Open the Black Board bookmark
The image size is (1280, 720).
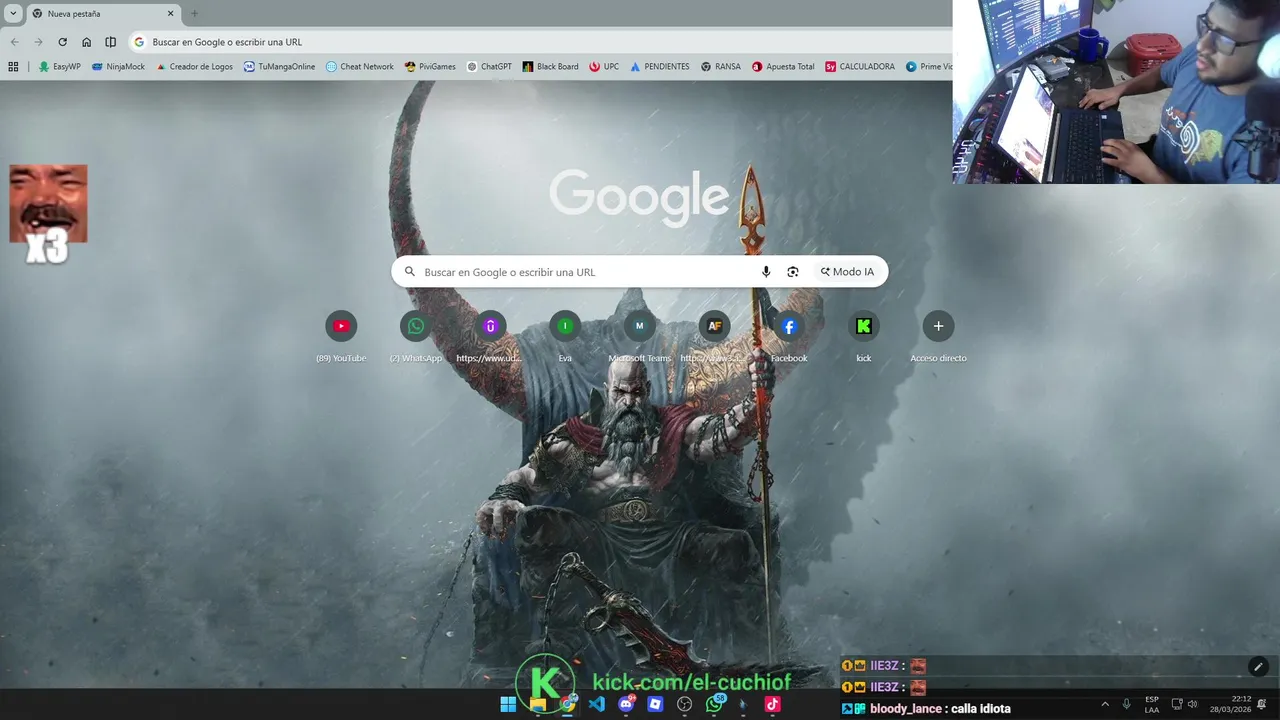[550, 67]
